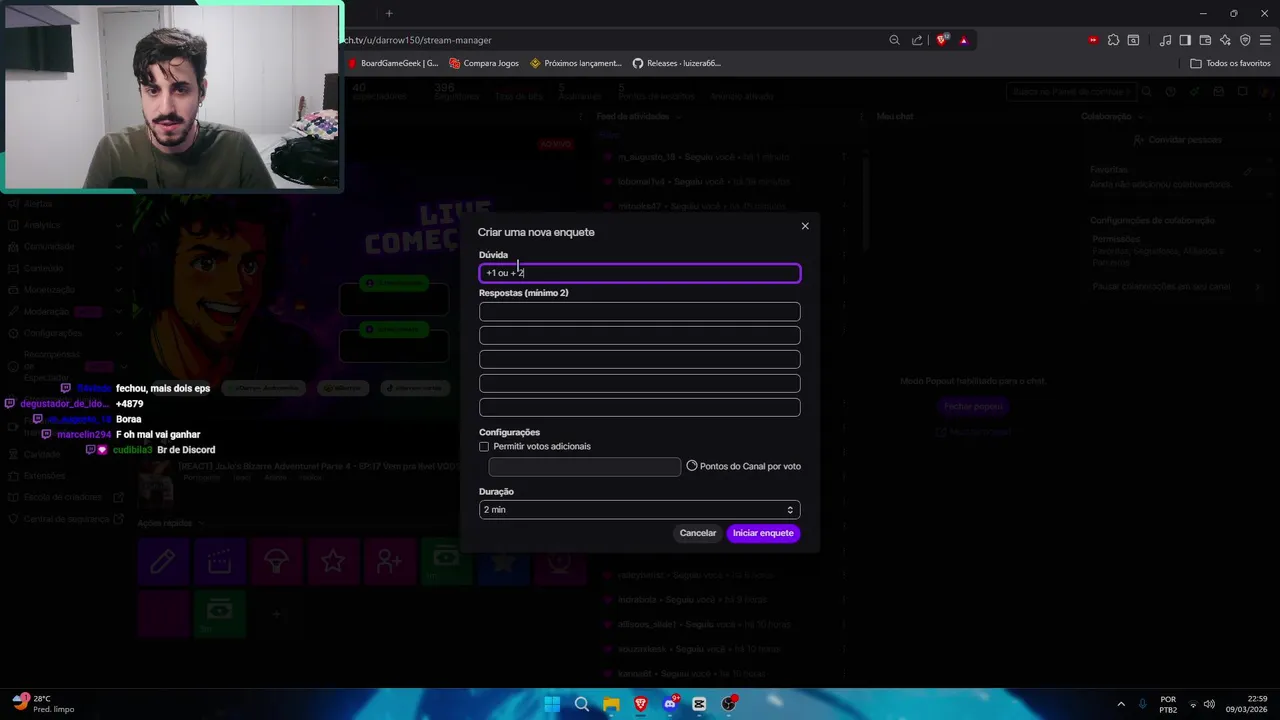Click the fifth Respostas answer field
This screenshot has width=1280, height=720.
click(640, 408)
